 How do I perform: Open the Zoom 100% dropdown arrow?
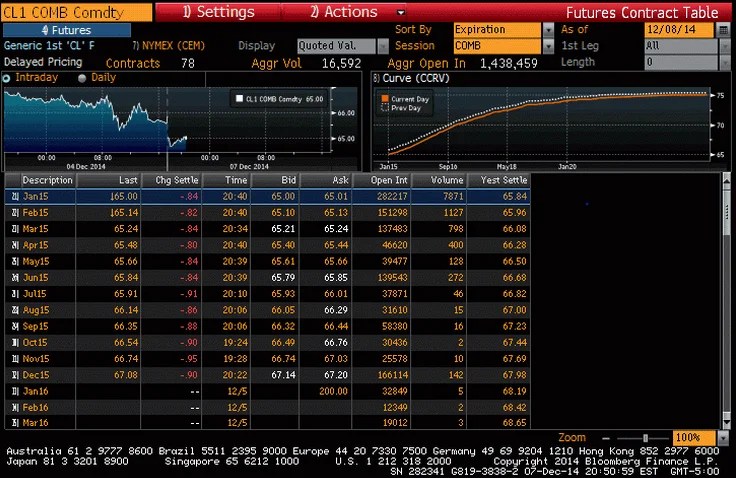click(x=723, y=438)
